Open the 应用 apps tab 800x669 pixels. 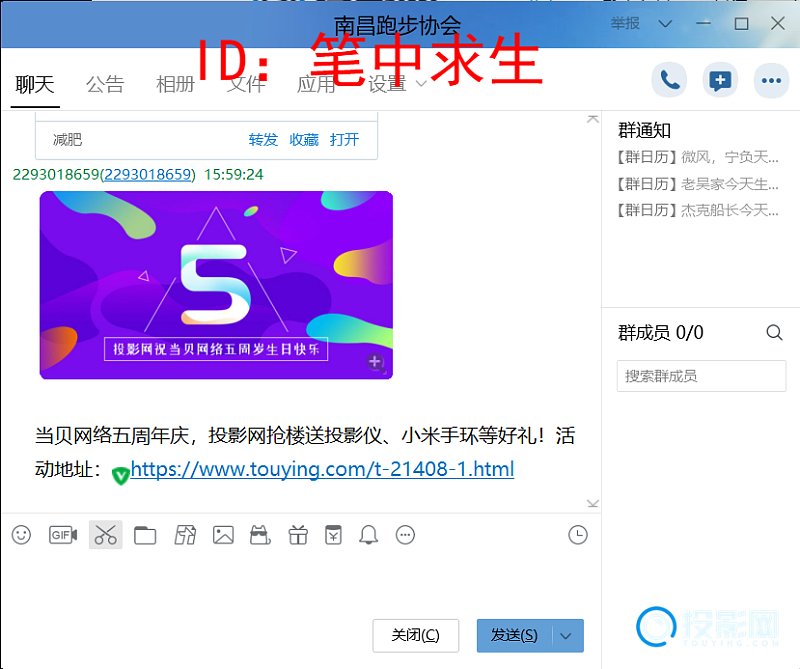(x=316, y=84)
